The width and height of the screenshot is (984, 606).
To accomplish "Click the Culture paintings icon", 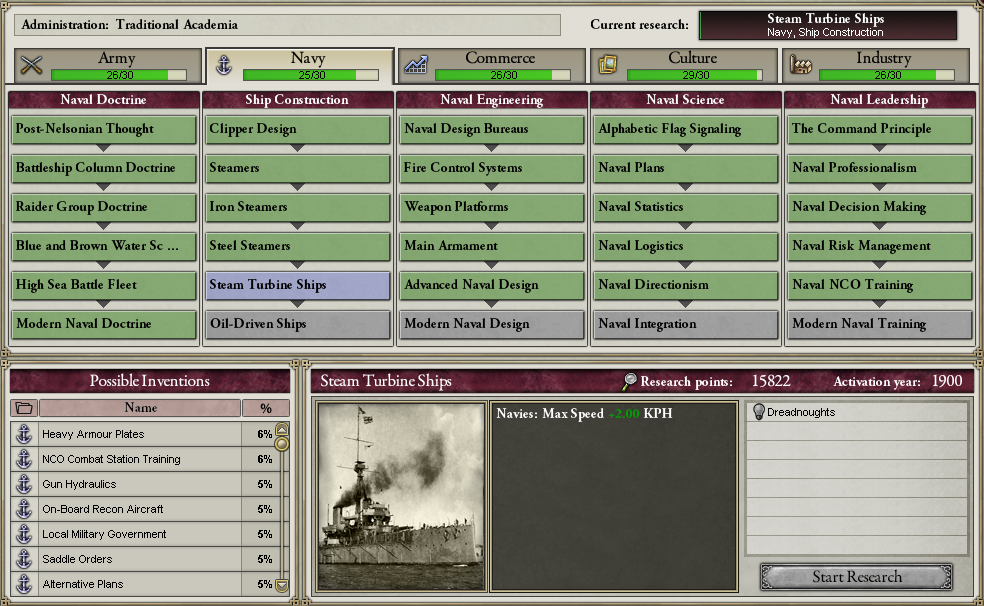I will [x=608, y=64].
